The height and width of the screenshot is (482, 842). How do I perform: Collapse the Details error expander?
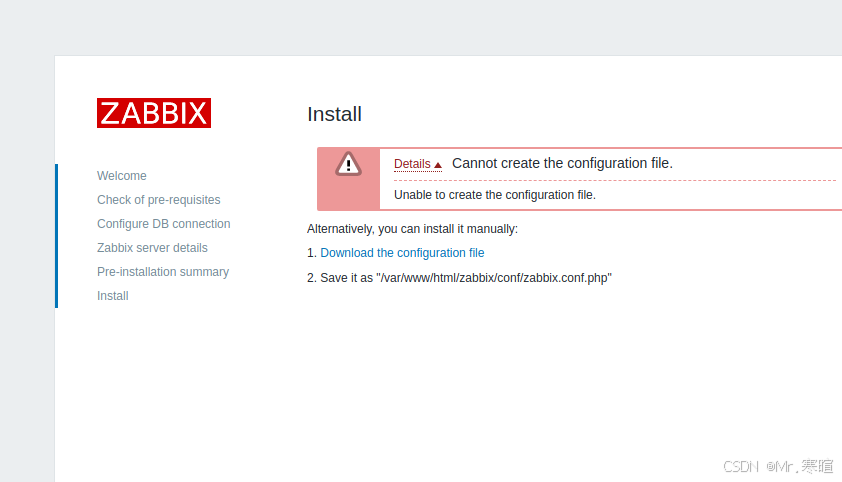click(x=418, y=164)
